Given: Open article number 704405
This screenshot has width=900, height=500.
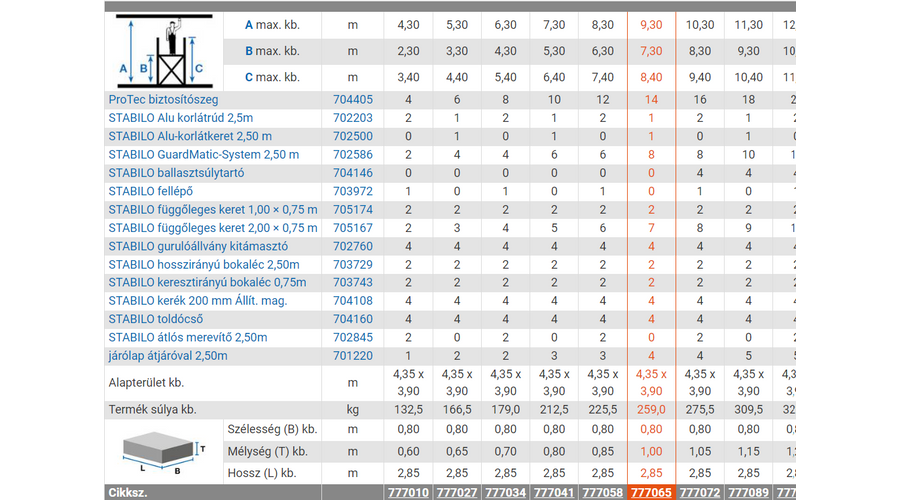Looking at the screenshot, I should click(352, 100).
